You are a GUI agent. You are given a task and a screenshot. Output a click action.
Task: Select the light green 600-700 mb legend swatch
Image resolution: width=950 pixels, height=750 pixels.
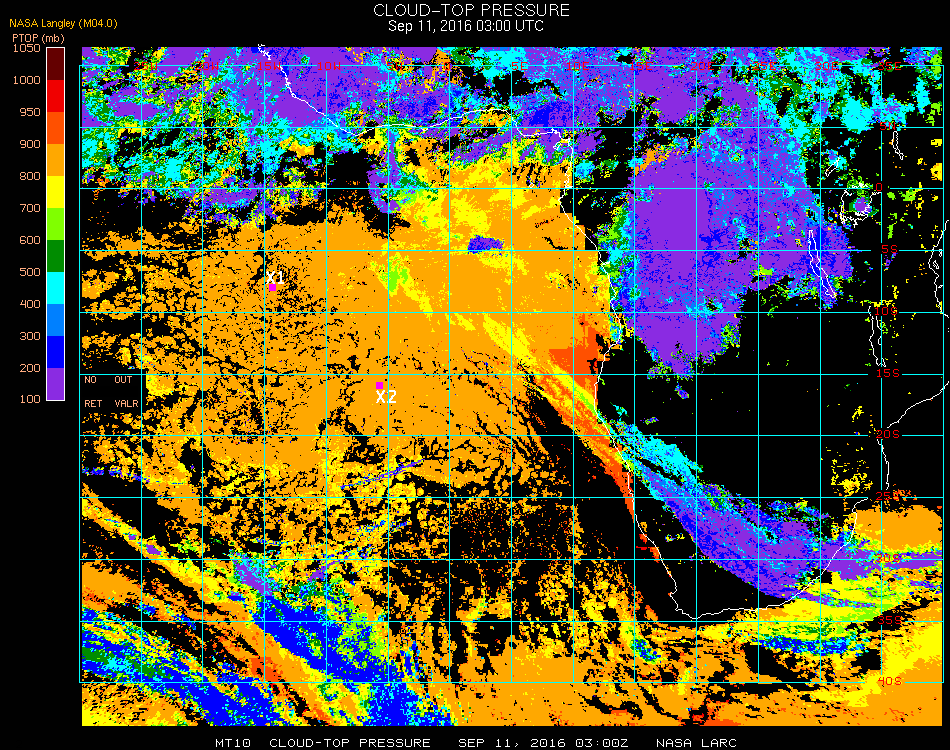55,224
